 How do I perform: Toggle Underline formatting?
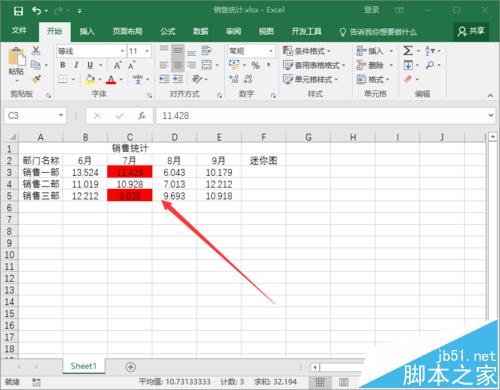click(x=90, y=65)
